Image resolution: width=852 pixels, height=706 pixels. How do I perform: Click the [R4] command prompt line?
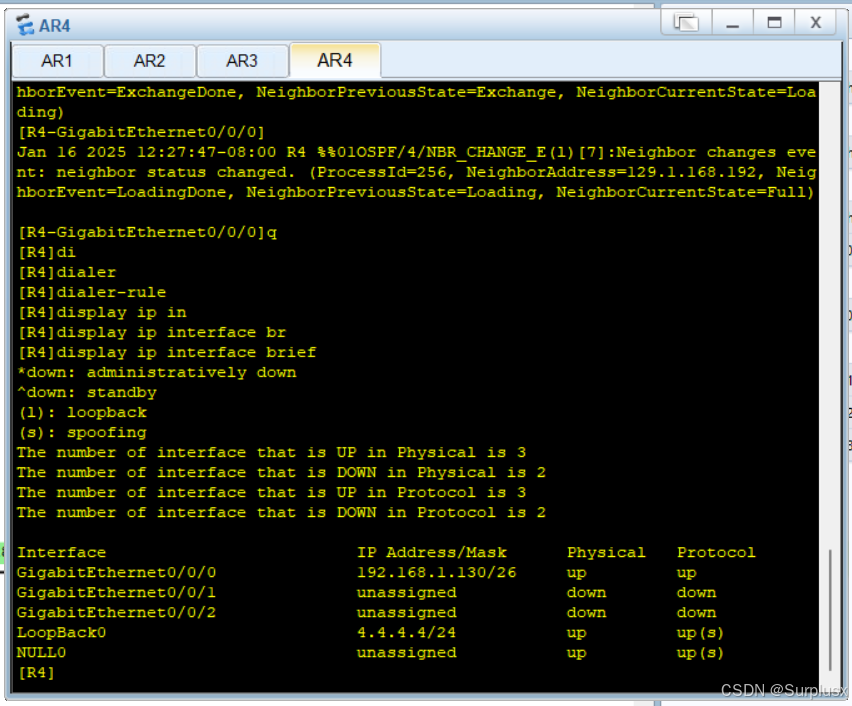(36, 672)
